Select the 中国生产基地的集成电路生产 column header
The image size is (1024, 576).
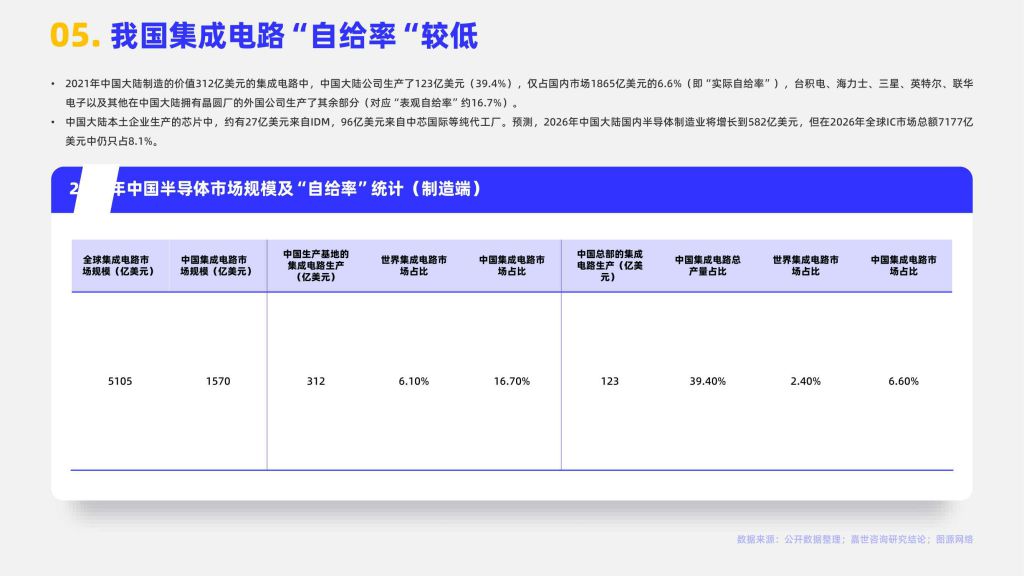click(315, 265)
